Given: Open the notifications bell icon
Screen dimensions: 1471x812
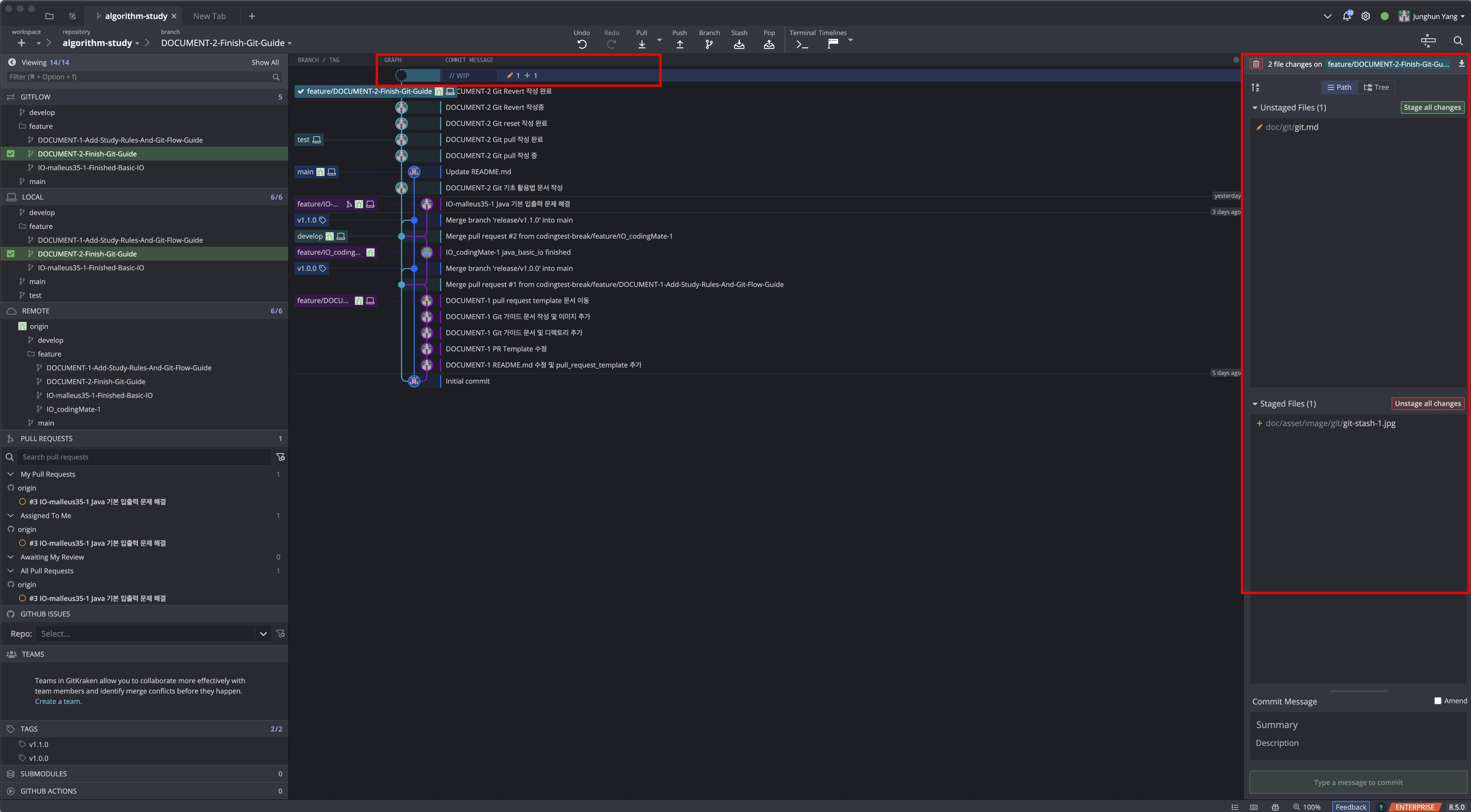Looking at the screenshot, I should coord(1347,16).
